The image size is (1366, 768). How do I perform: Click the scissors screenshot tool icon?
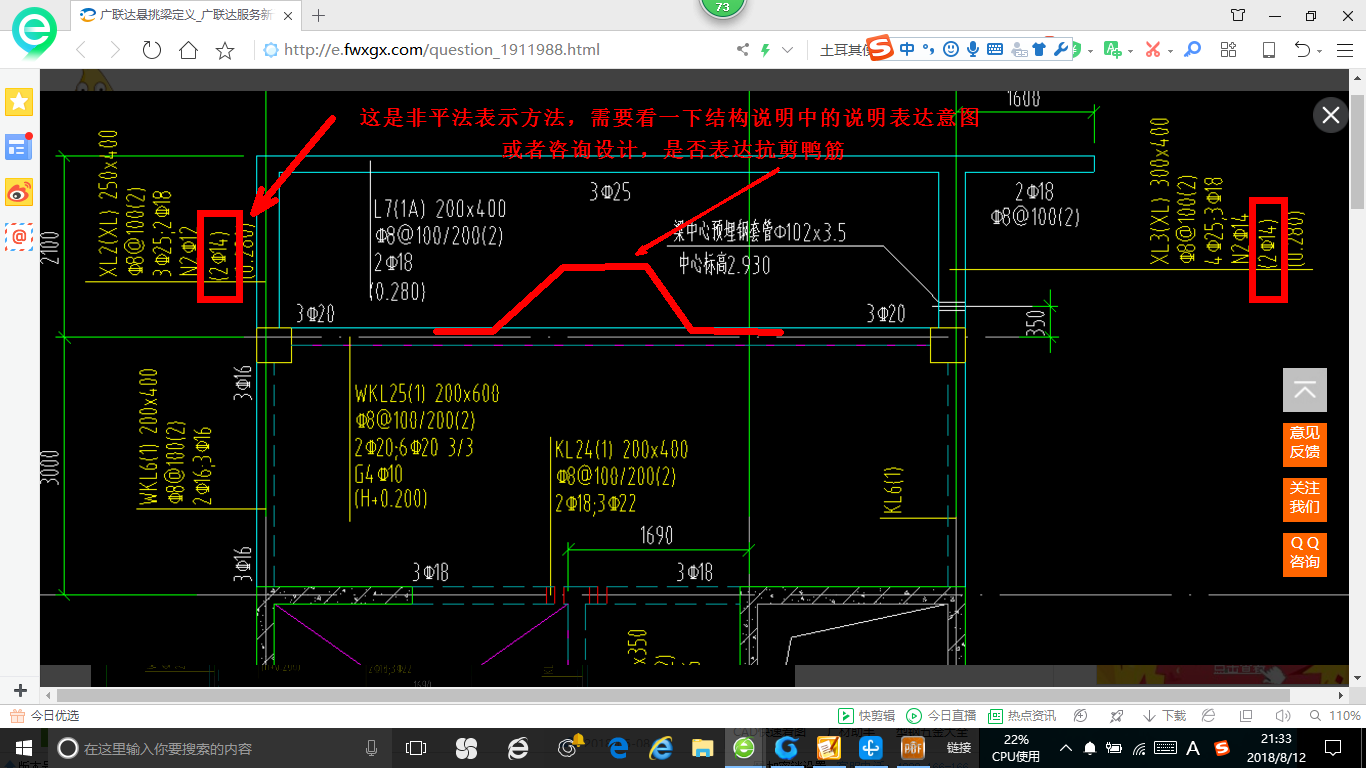click(x=1153, y=50)
